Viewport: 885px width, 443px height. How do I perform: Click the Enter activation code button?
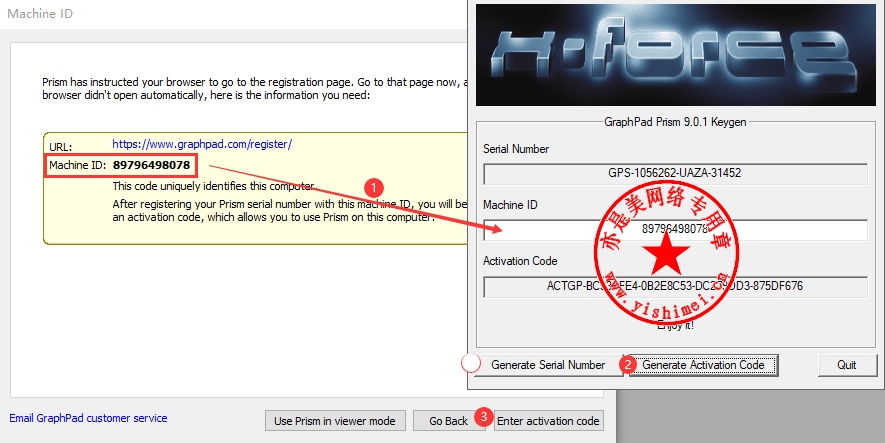point(549,420)
